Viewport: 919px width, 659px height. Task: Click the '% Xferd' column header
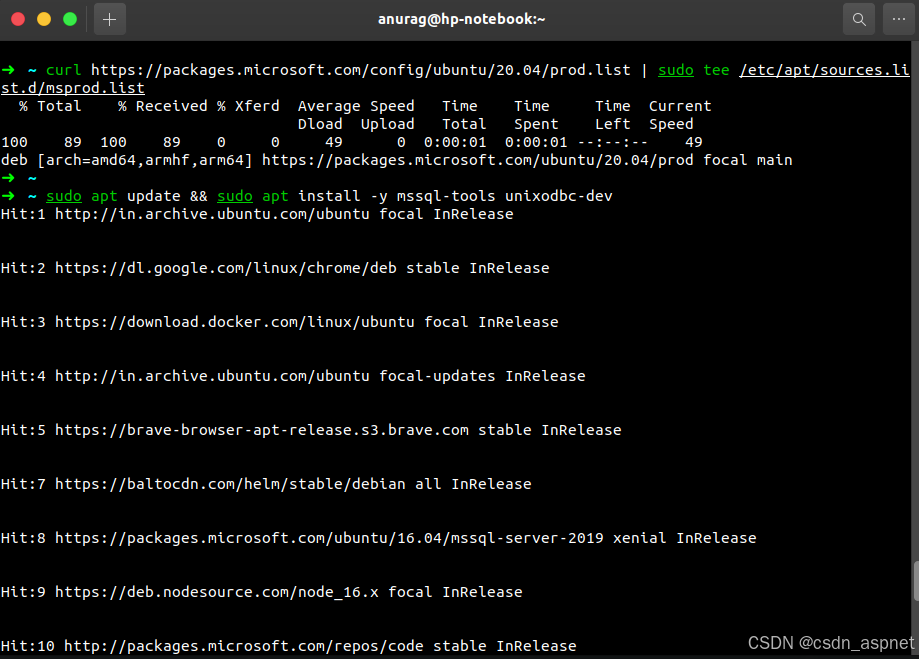coord(248,106)
